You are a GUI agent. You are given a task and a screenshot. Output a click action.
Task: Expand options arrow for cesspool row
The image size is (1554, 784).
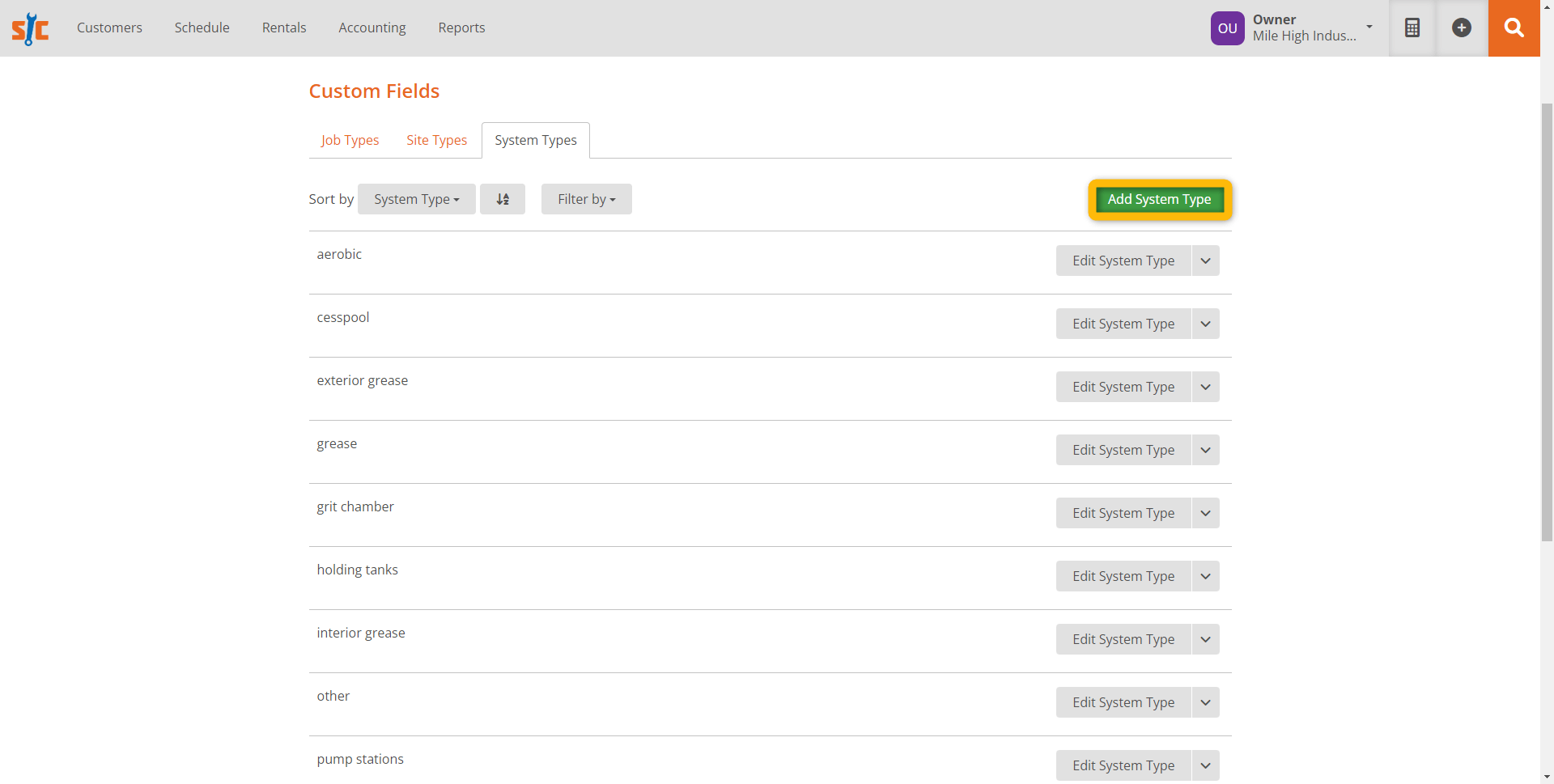tap(1206, 324)
